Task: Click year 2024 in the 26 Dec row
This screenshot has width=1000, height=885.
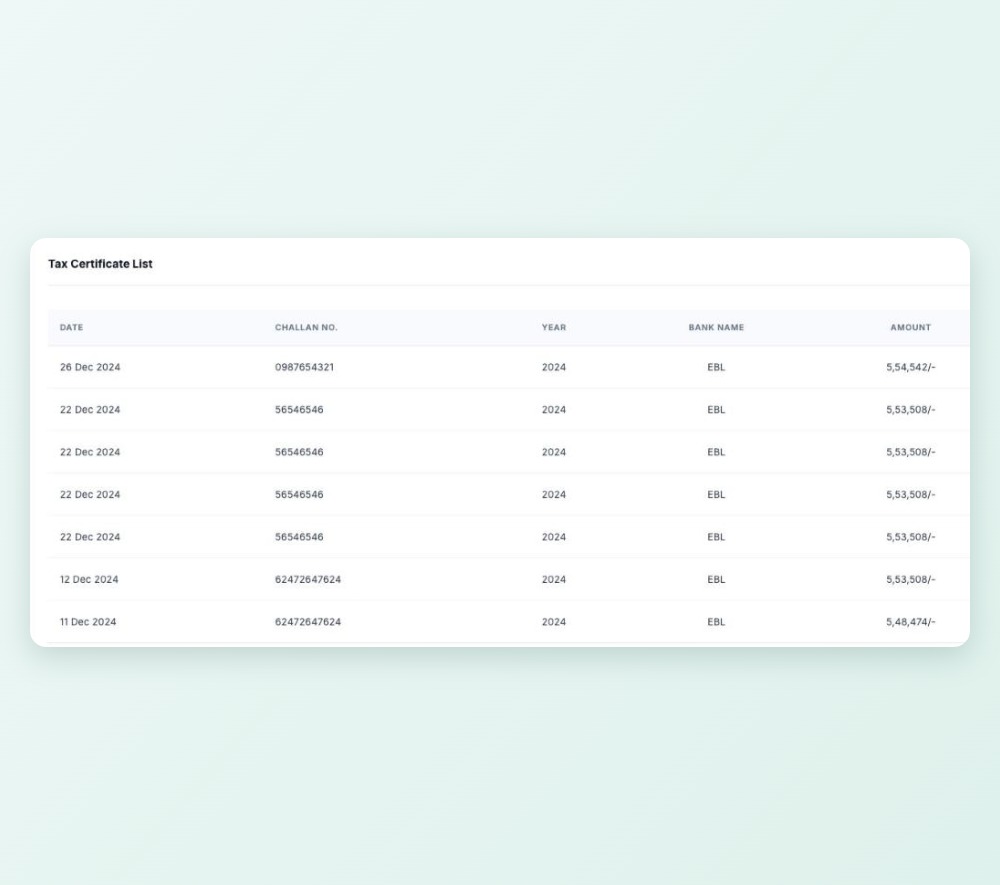Action: [554, 367]
